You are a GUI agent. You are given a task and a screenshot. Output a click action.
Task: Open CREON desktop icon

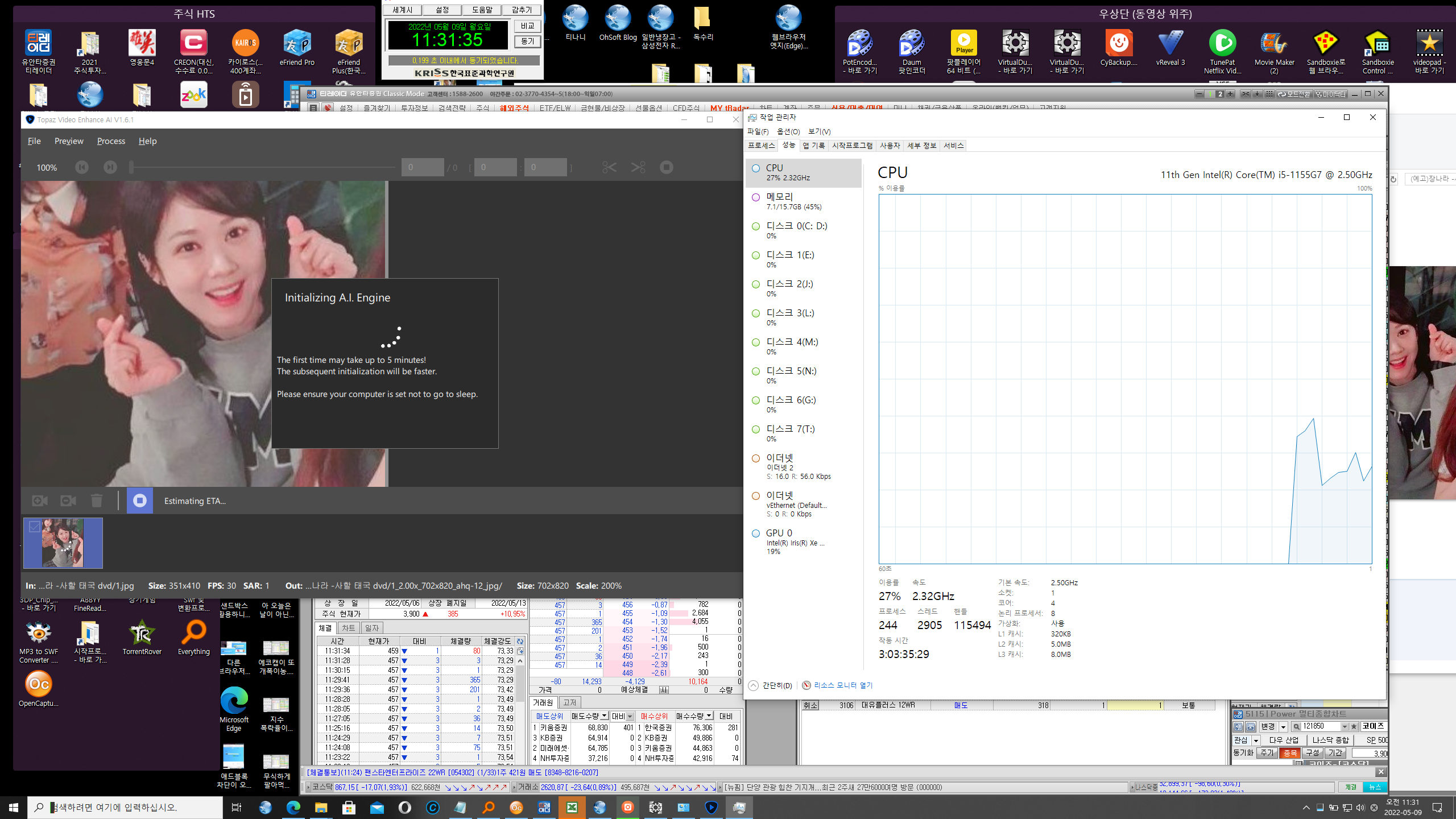[193, 52]
